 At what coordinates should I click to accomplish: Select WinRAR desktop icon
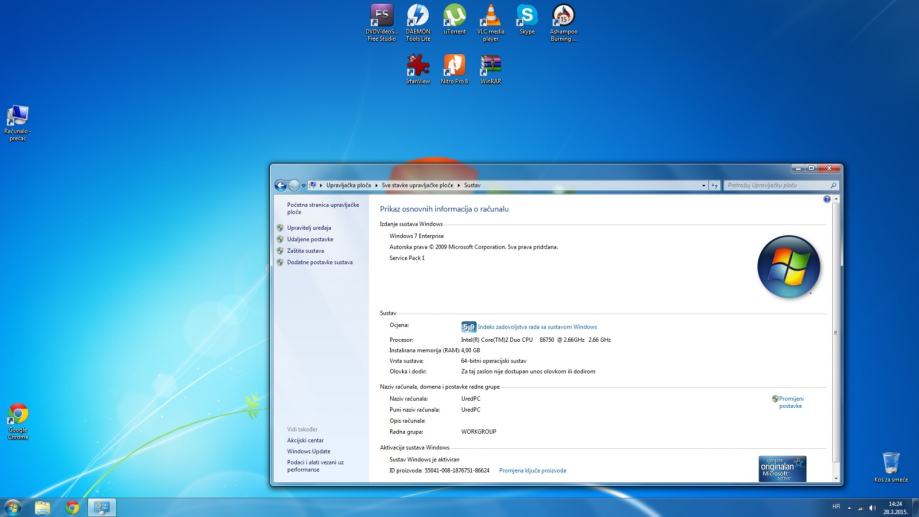point(490,66)
